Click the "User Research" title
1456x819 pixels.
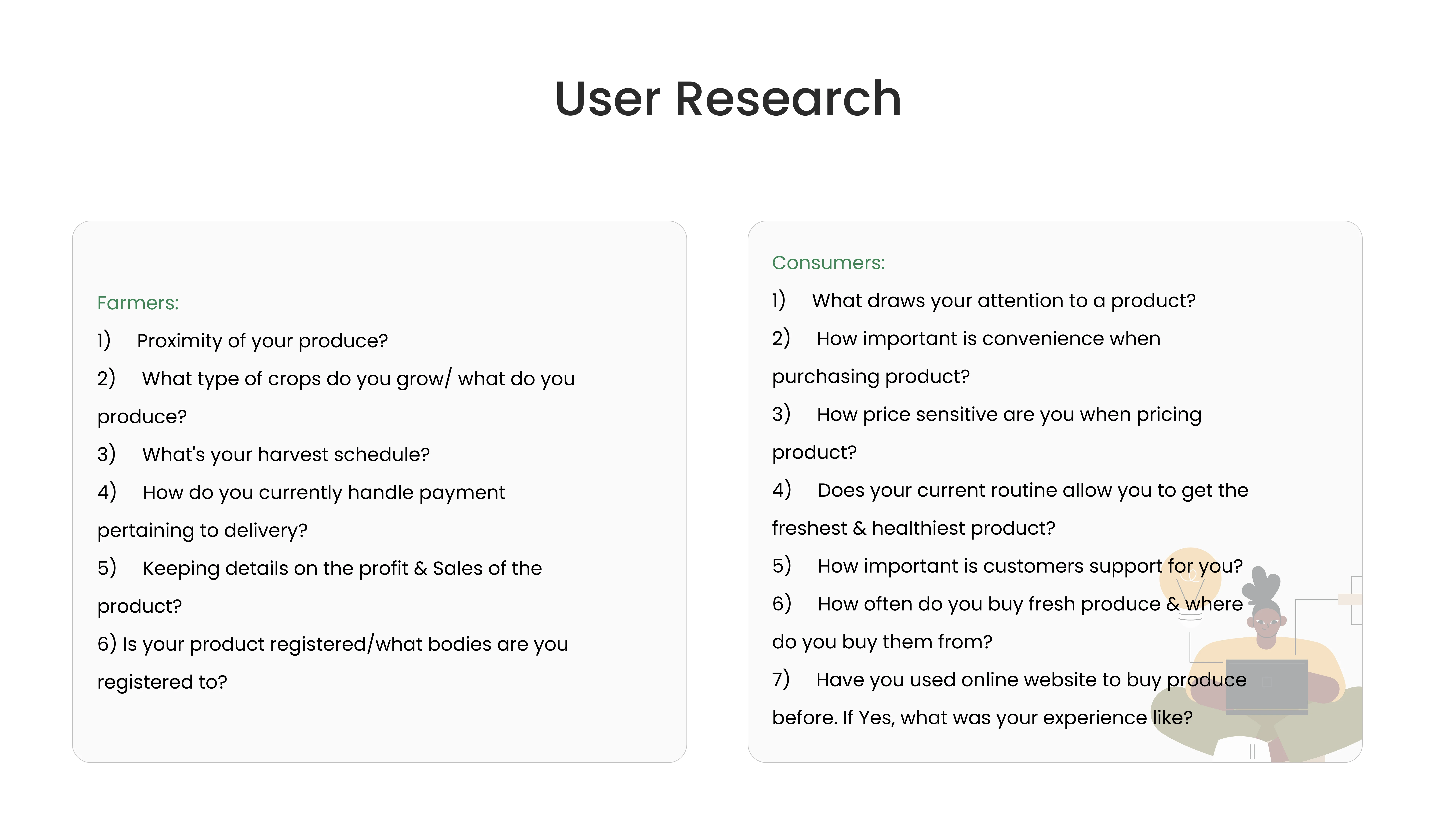tap(728, 99)
